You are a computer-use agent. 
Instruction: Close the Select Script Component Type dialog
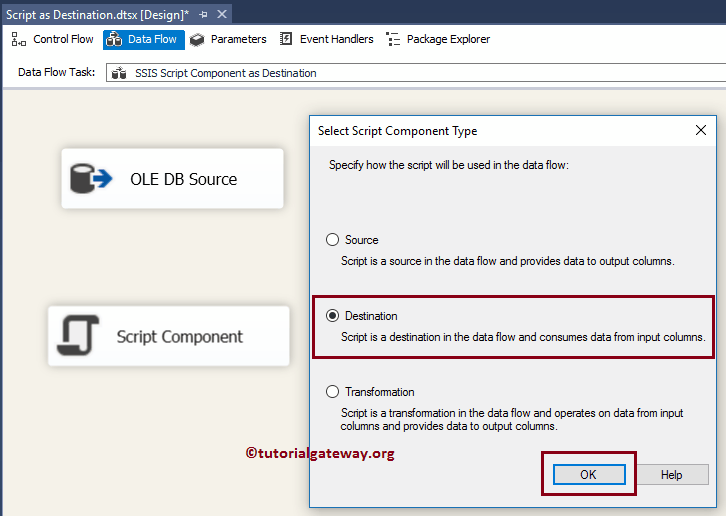click(701, 130)
